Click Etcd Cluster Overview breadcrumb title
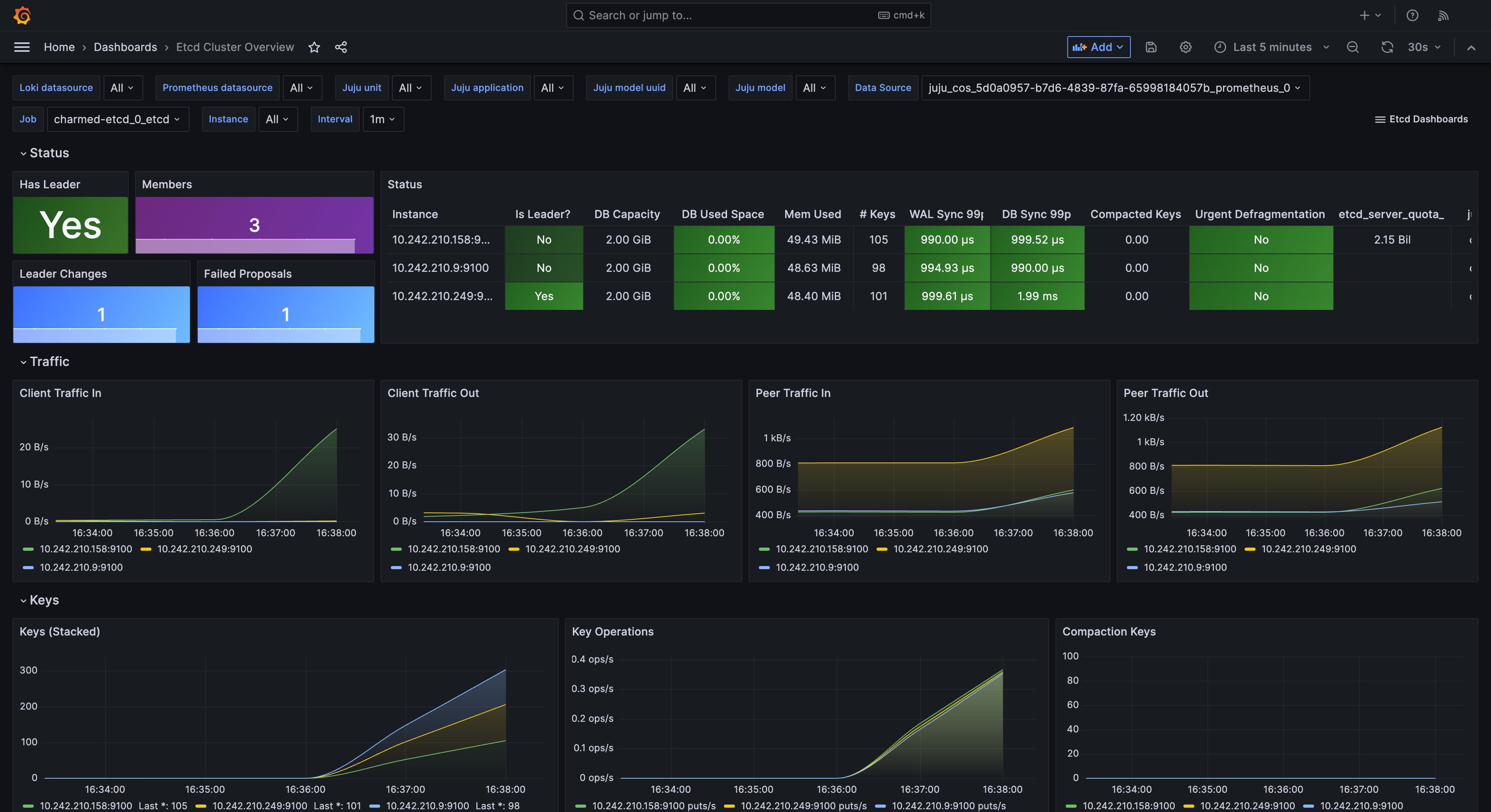Viewport: 1491px width, 812px height. coord(235,47)
